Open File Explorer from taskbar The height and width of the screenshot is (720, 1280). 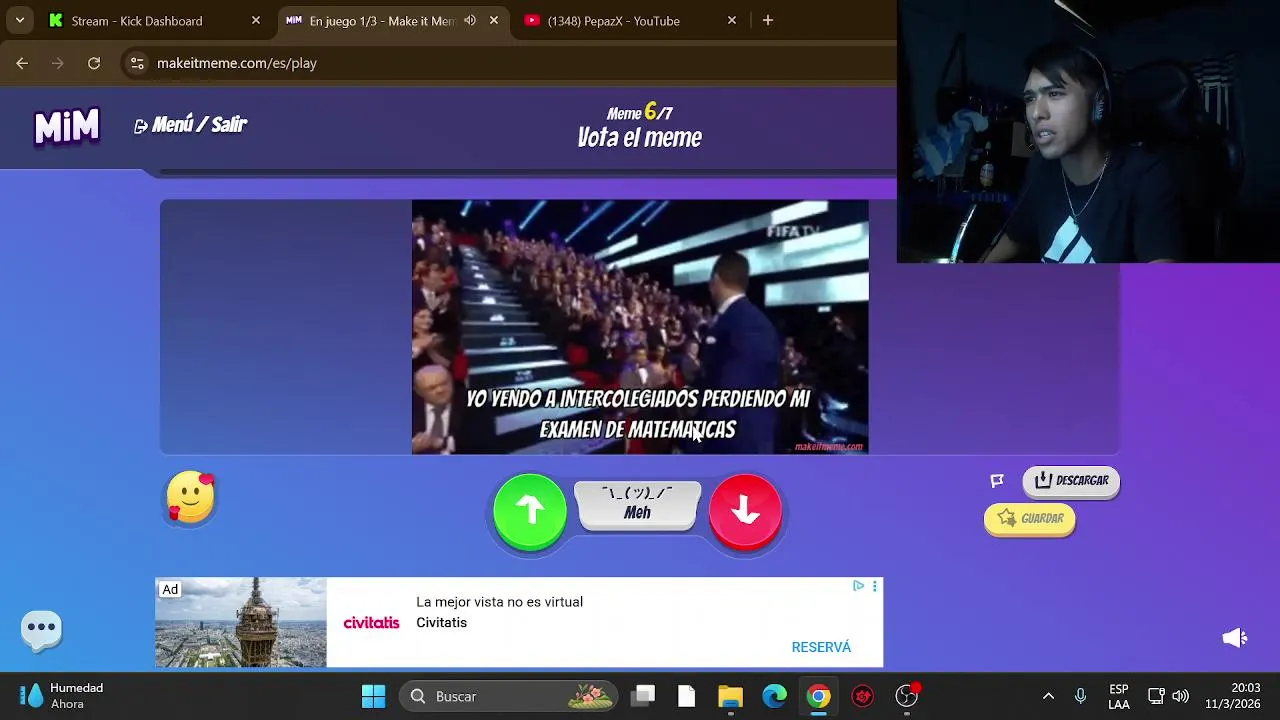click(x=731, y=697)
